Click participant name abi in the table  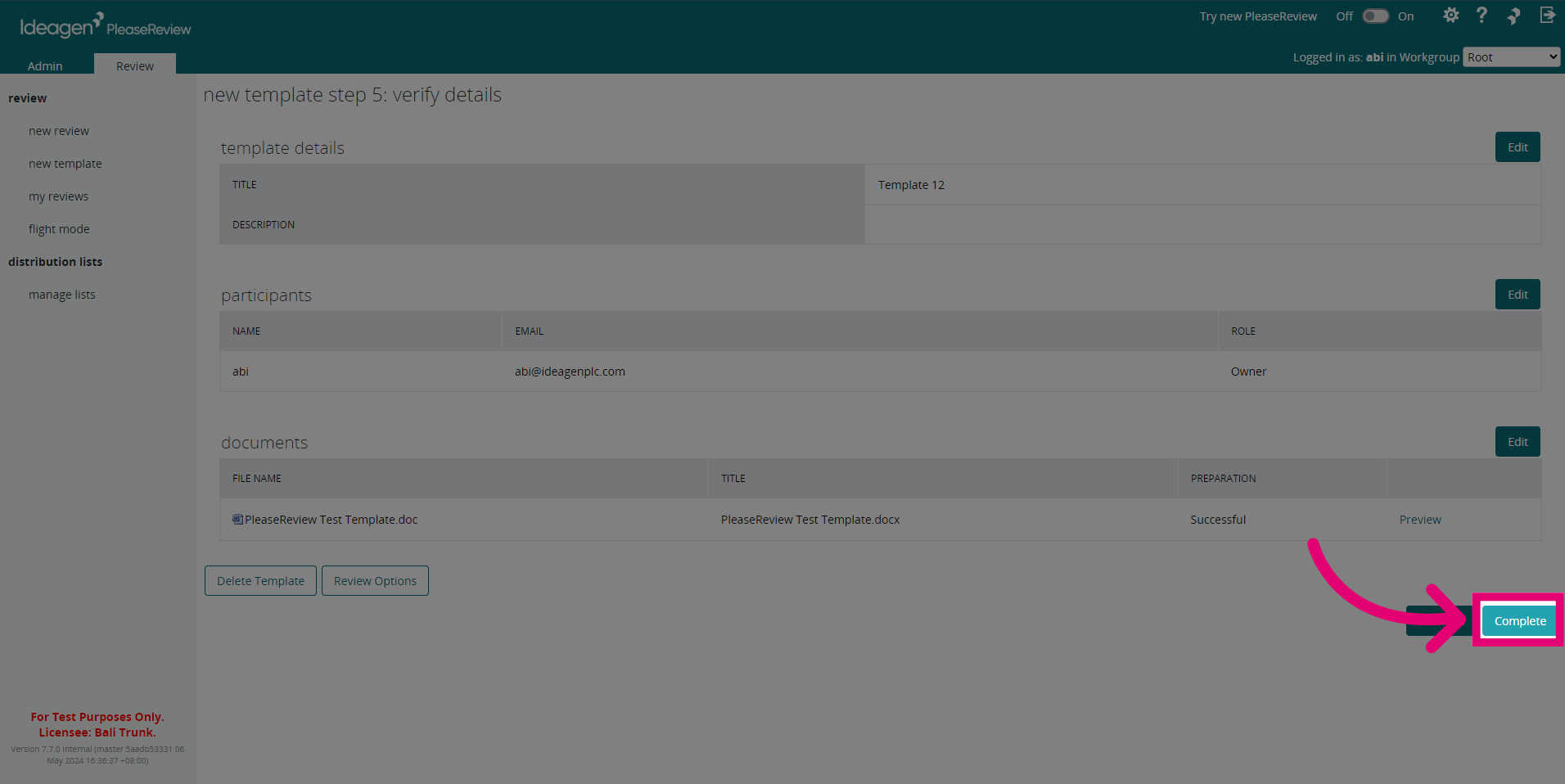point(241,372)
